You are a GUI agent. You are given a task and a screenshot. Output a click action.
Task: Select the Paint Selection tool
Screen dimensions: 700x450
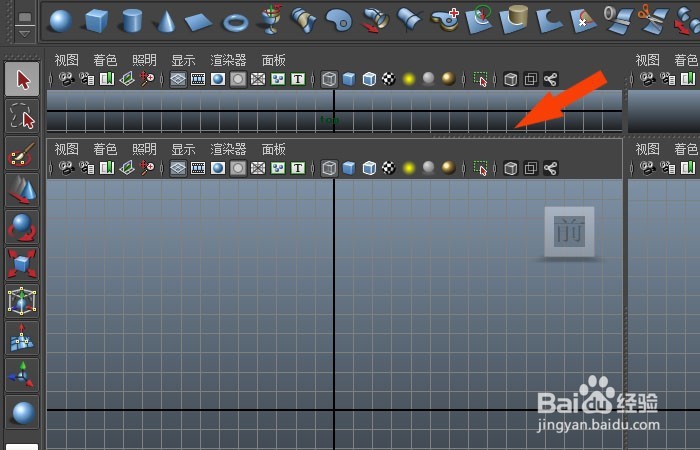coord(22,153)
